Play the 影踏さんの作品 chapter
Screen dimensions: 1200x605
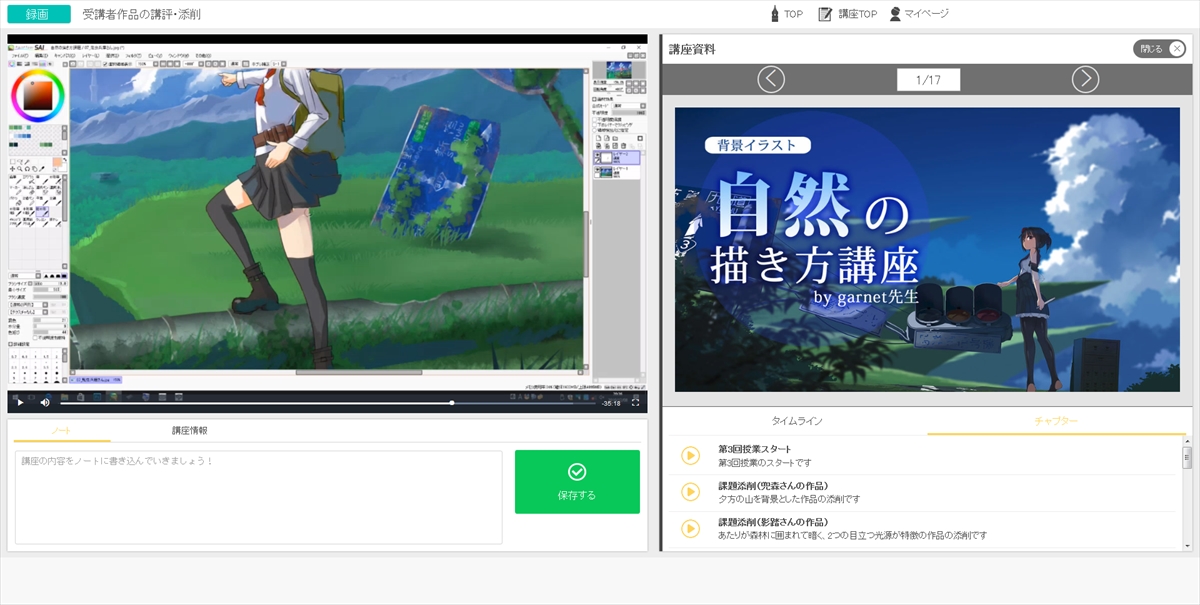point(690,528)
